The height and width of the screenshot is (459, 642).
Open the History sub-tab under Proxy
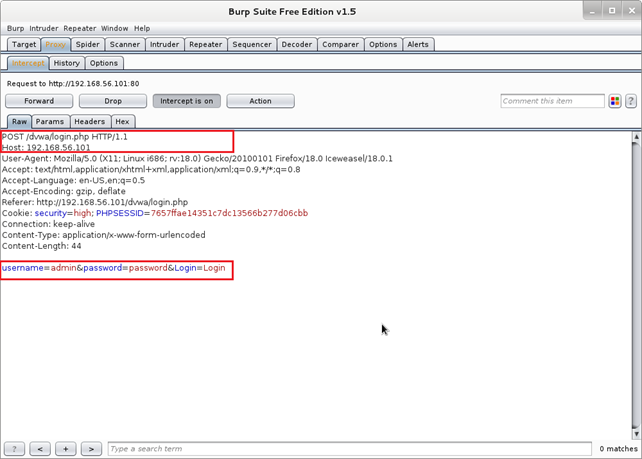66,63
